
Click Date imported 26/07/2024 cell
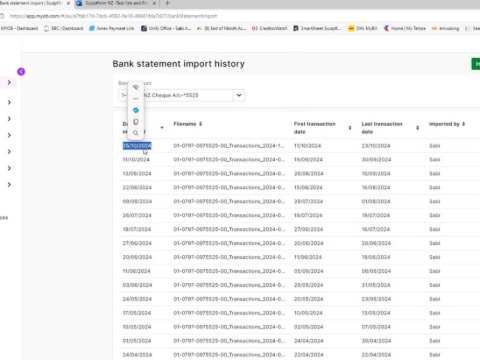[137, 215]
